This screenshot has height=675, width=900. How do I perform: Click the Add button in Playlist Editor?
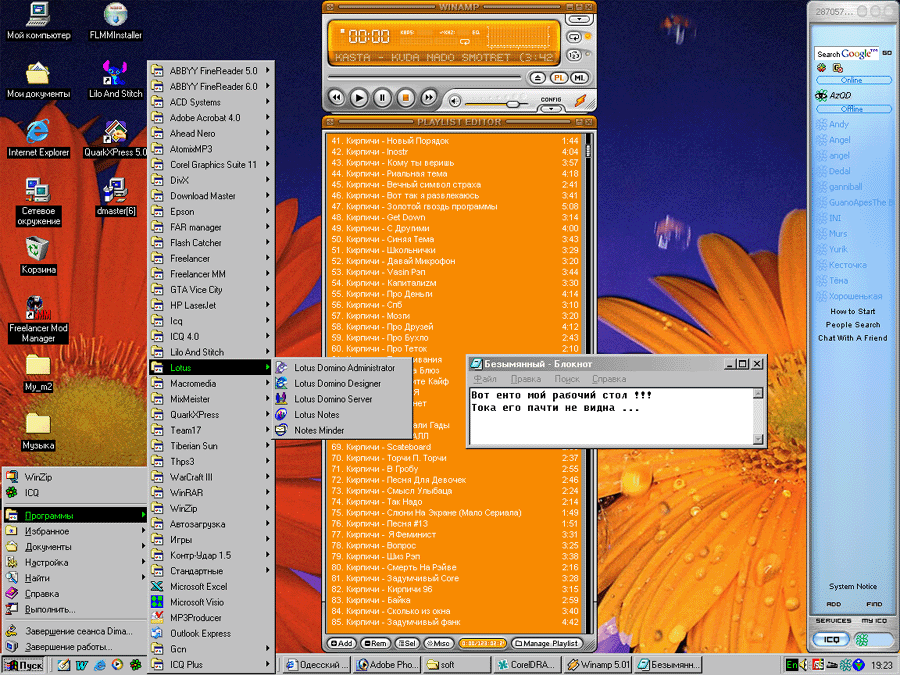point(342,643)
